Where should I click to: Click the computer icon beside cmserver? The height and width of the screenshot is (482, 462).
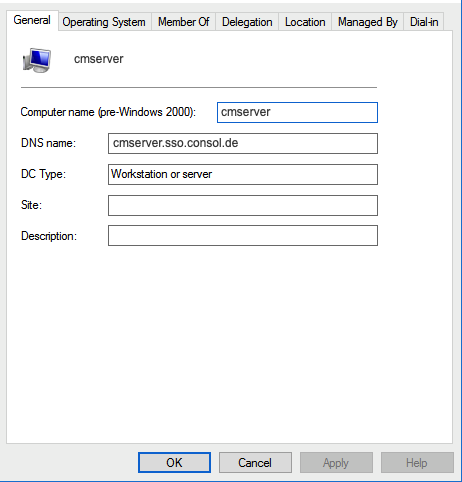[37, 60]
